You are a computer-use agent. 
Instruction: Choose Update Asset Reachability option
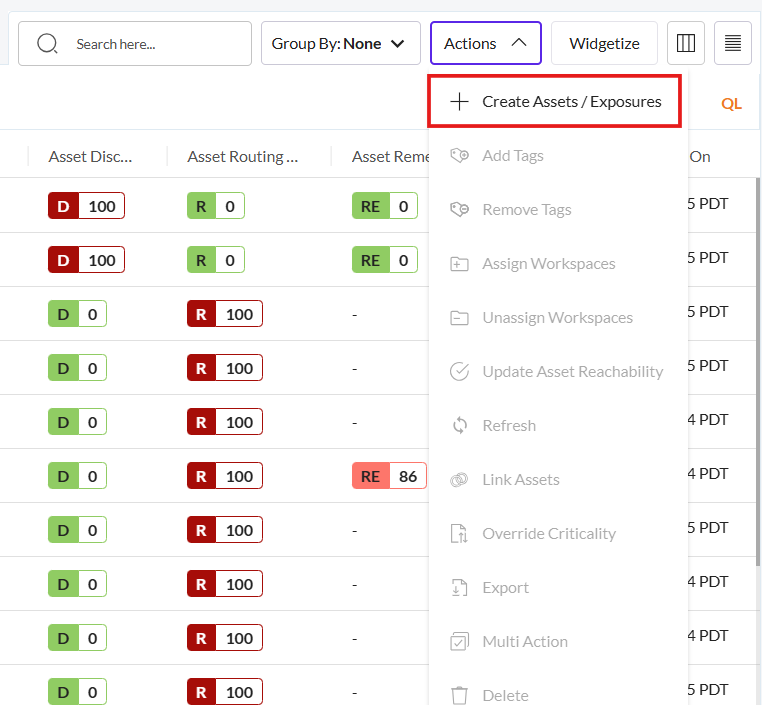click(558, 372)
